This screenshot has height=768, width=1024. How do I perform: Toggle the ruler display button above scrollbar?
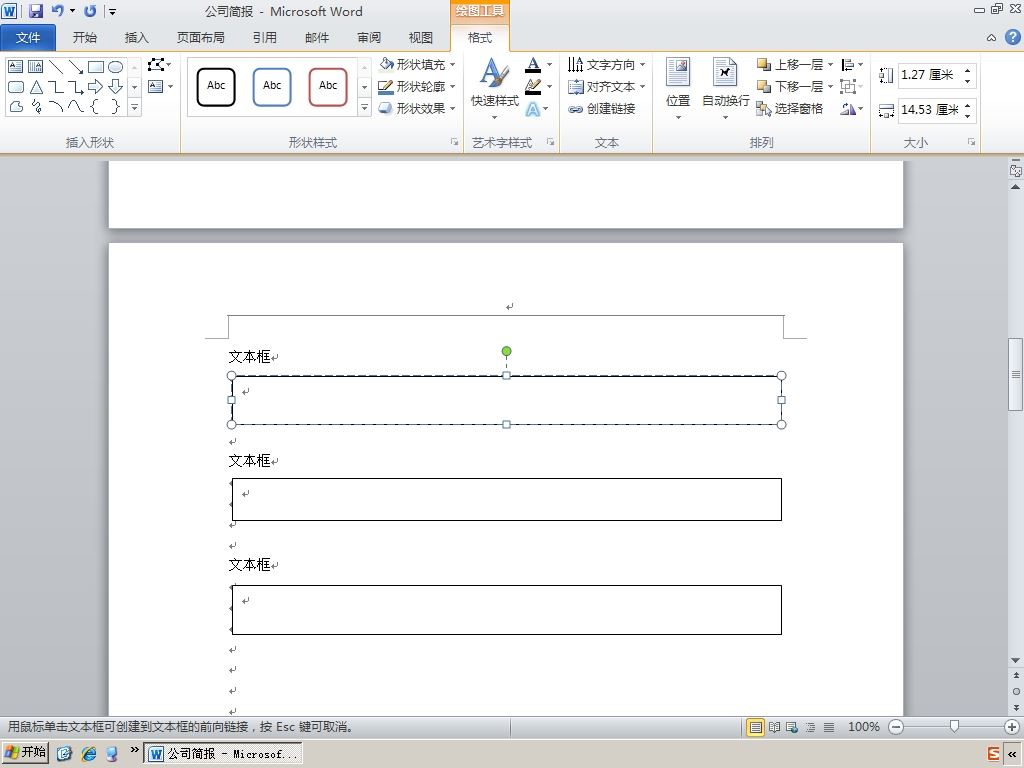pos(1016,170)
